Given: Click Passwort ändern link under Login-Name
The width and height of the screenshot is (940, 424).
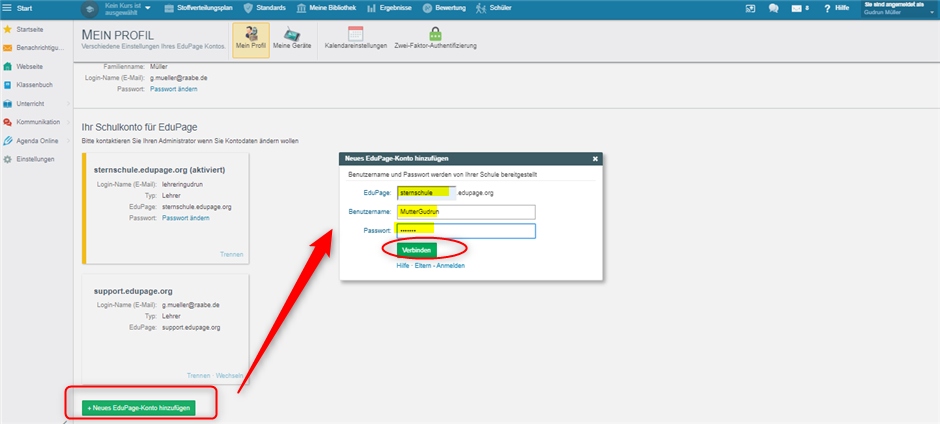Looking at the screenshot, I should (173, 89).
